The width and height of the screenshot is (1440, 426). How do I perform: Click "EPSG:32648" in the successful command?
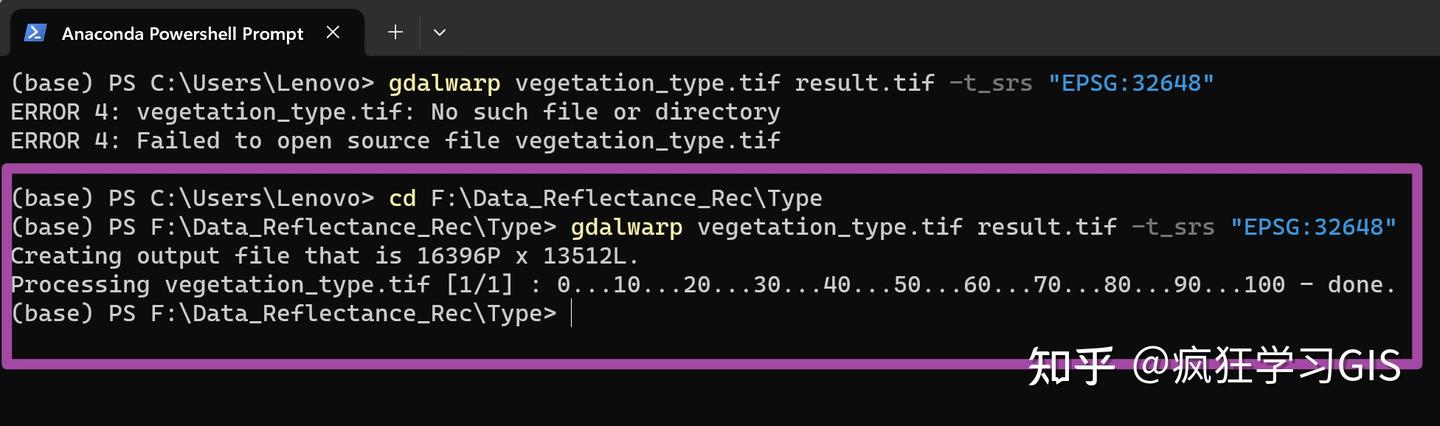coord(1313,227)
